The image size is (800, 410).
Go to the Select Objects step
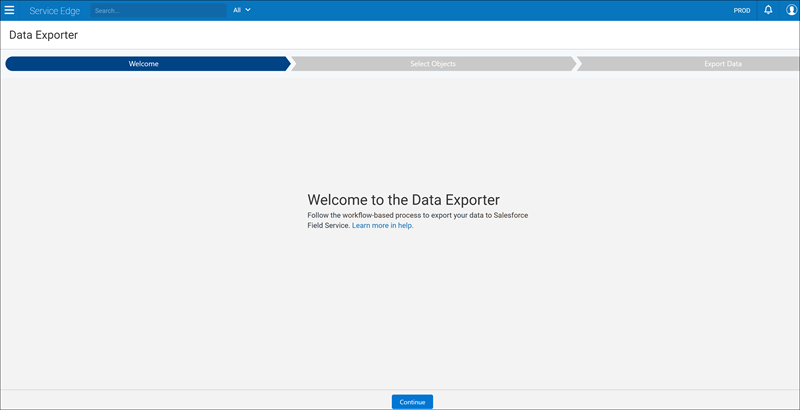click(433, 64)
